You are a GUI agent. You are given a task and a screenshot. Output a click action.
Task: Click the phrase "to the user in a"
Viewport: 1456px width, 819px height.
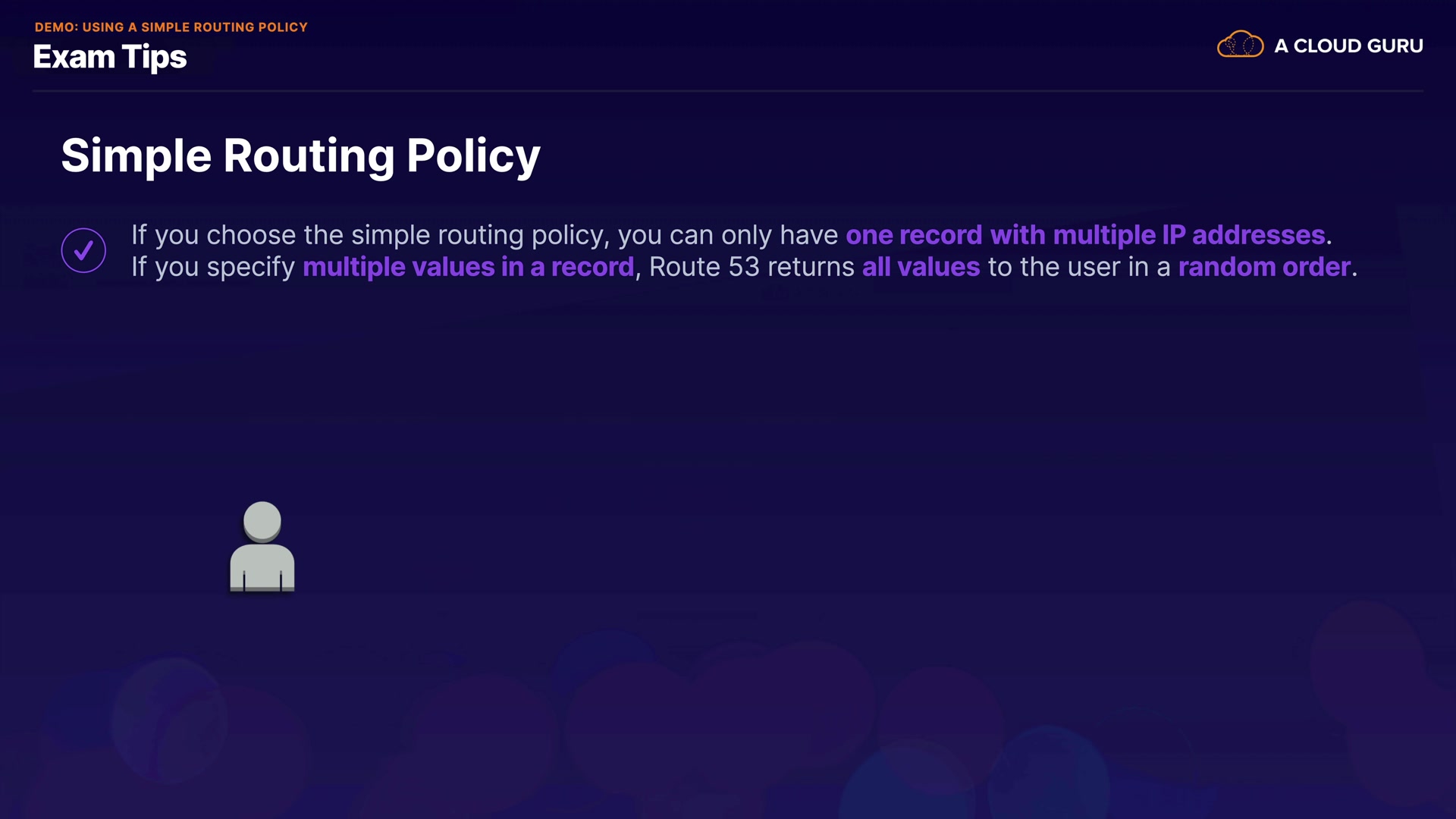pos(1078,267)
